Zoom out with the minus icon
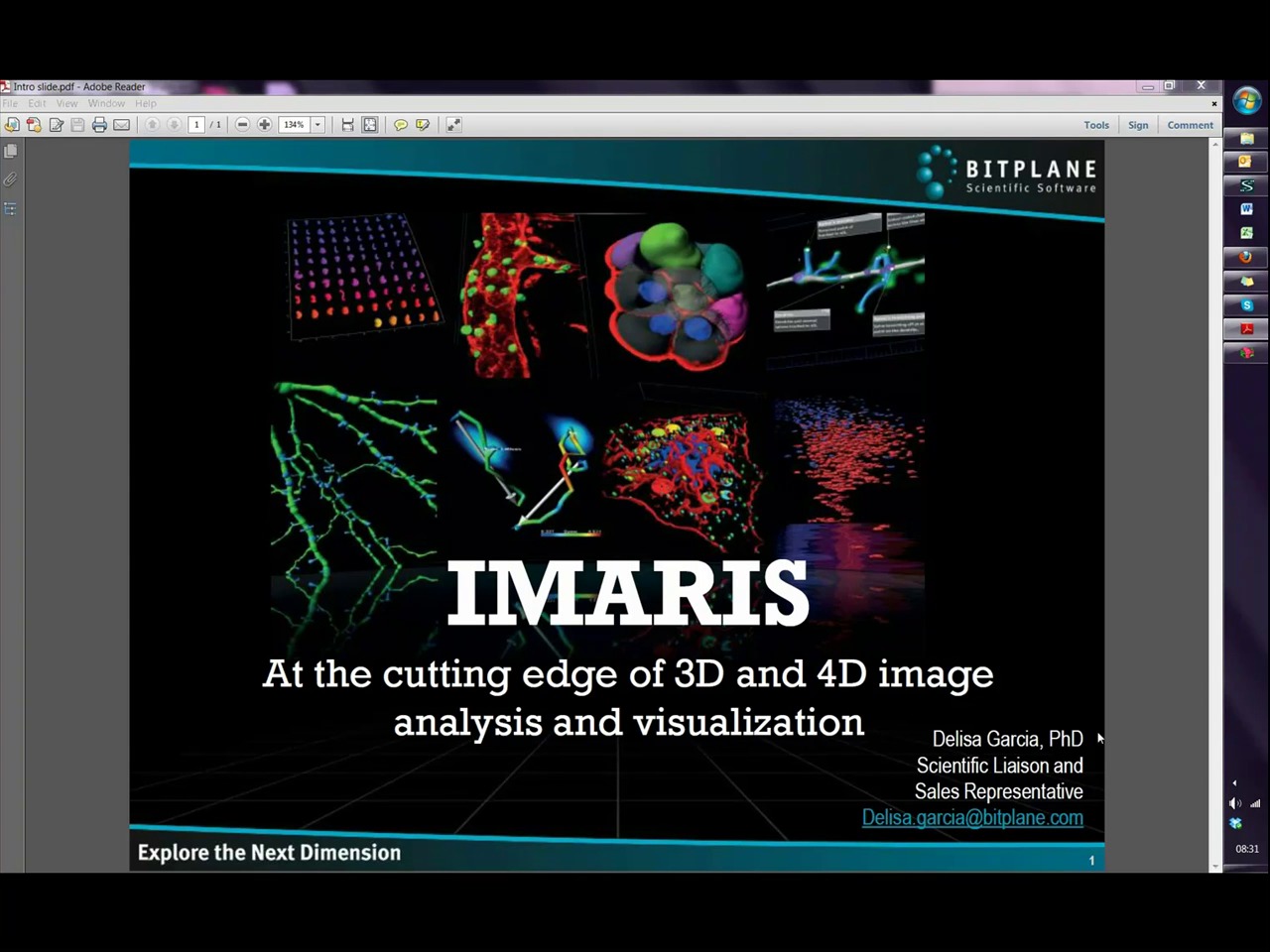Viewport: 1270px width, 952px height. [x=242, y=125]
